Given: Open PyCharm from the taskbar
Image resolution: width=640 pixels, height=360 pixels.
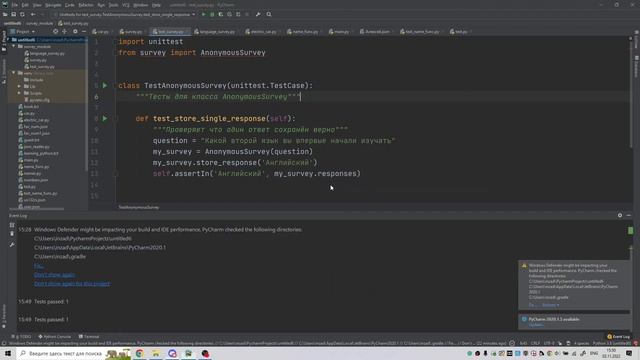Looking at the screenshot, I should (188, 353).
